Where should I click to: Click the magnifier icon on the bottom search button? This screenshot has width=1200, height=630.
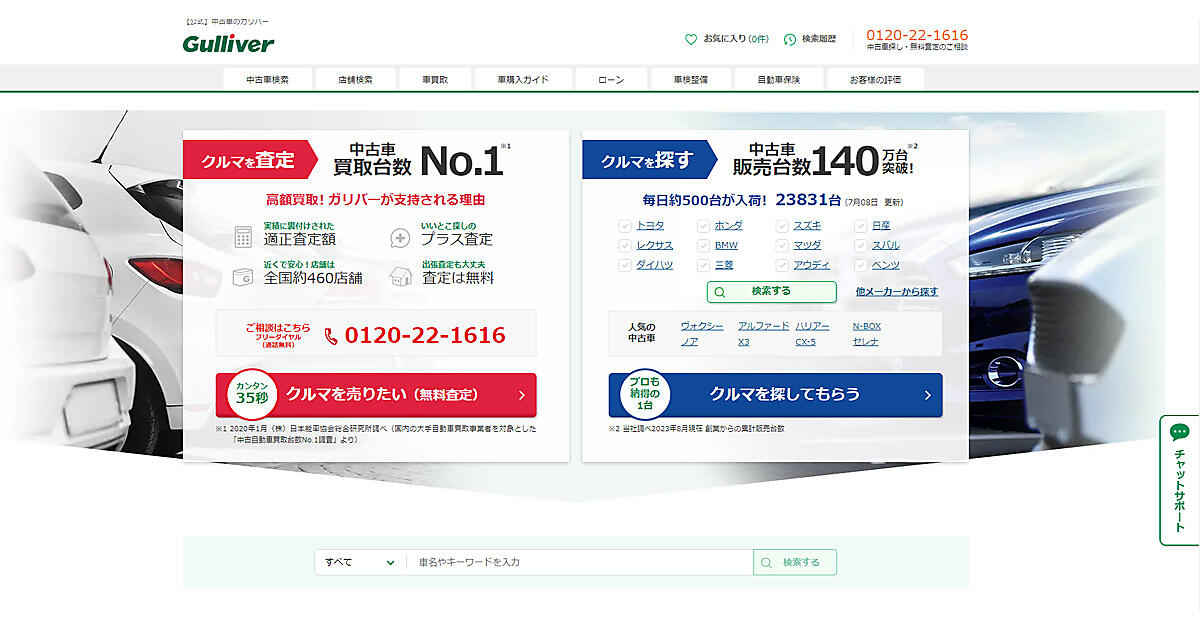(x=767, y=562)
